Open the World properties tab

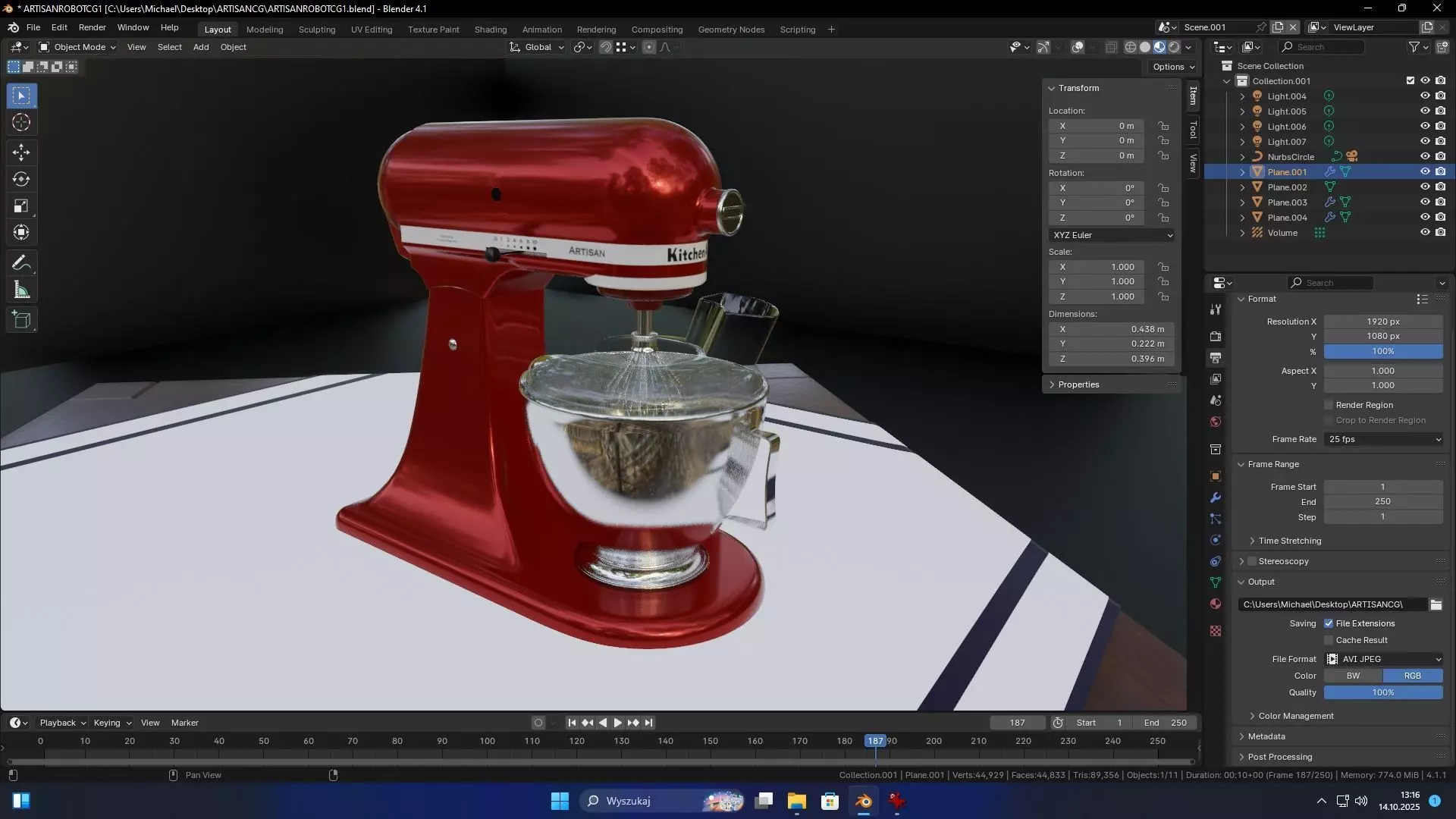[x=1216, y=421]
